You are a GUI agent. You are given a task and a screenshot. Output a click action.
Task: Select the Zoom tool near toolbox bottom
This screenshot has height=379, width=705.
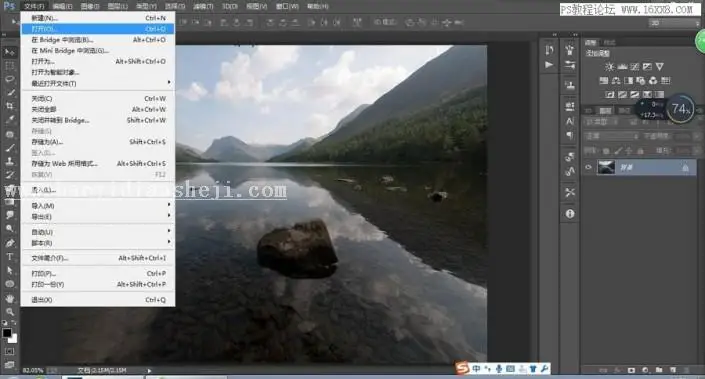pyautogui.click(x=9, y=312)
